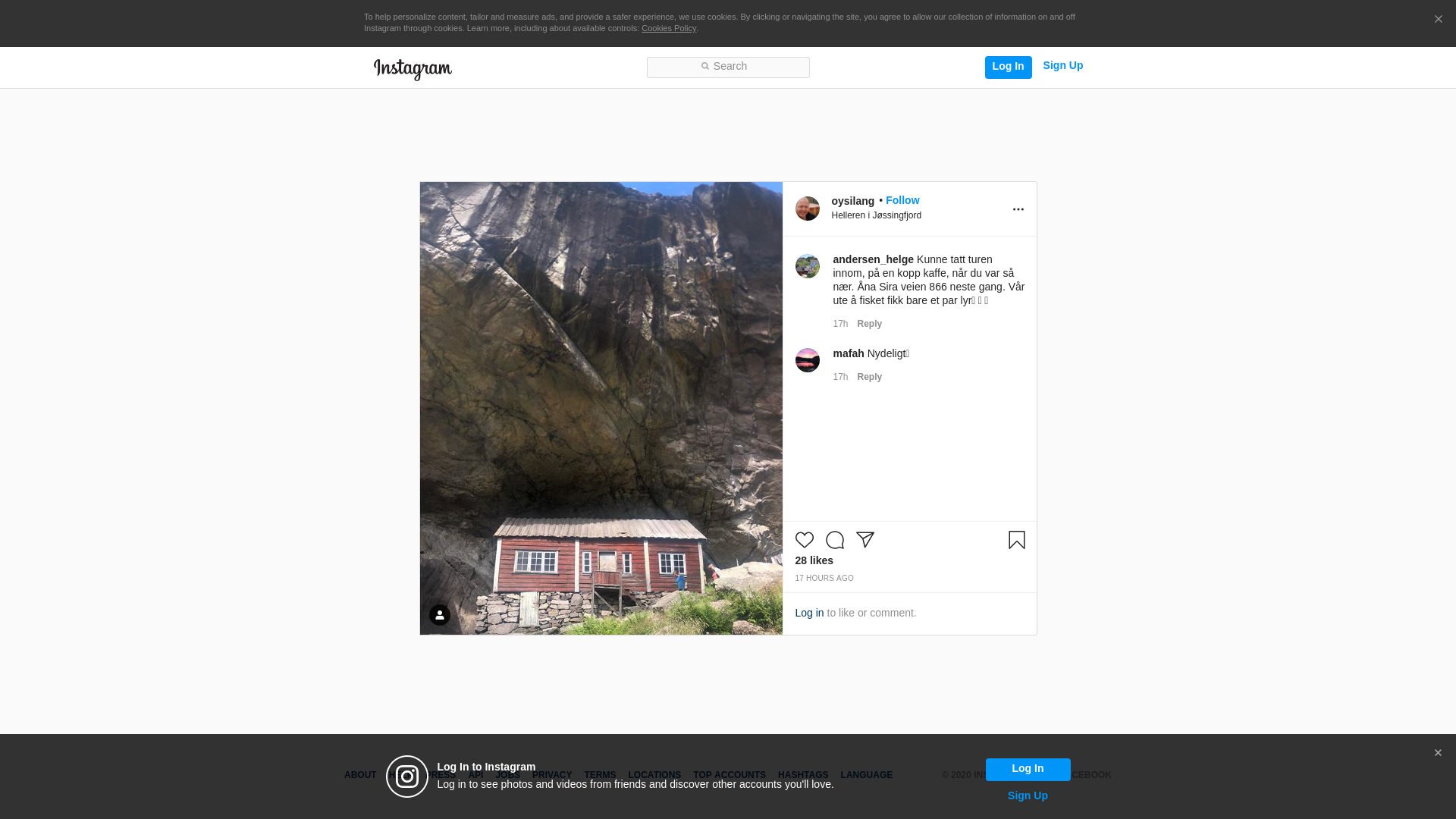
Task: Click the top Sign Up link
Action: (x=1062, y=66)
